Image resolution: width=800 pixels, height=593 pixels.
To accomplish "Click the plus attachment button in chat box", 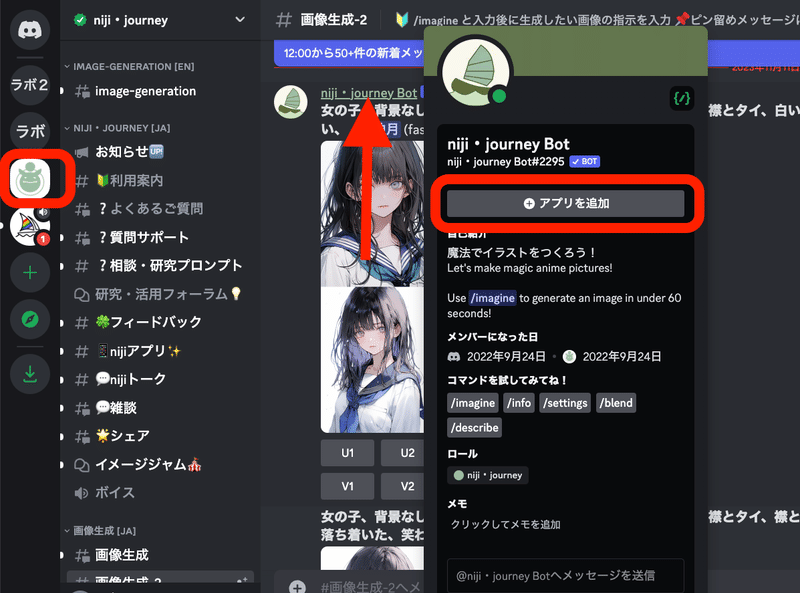I will click(297, 586).
